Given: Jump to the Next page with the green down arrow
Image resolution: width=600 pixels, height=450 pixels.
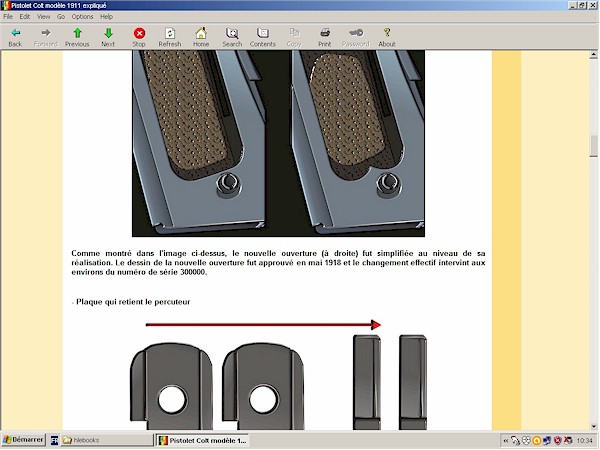Looking at the screenshot, I should (x=108, y=37).
